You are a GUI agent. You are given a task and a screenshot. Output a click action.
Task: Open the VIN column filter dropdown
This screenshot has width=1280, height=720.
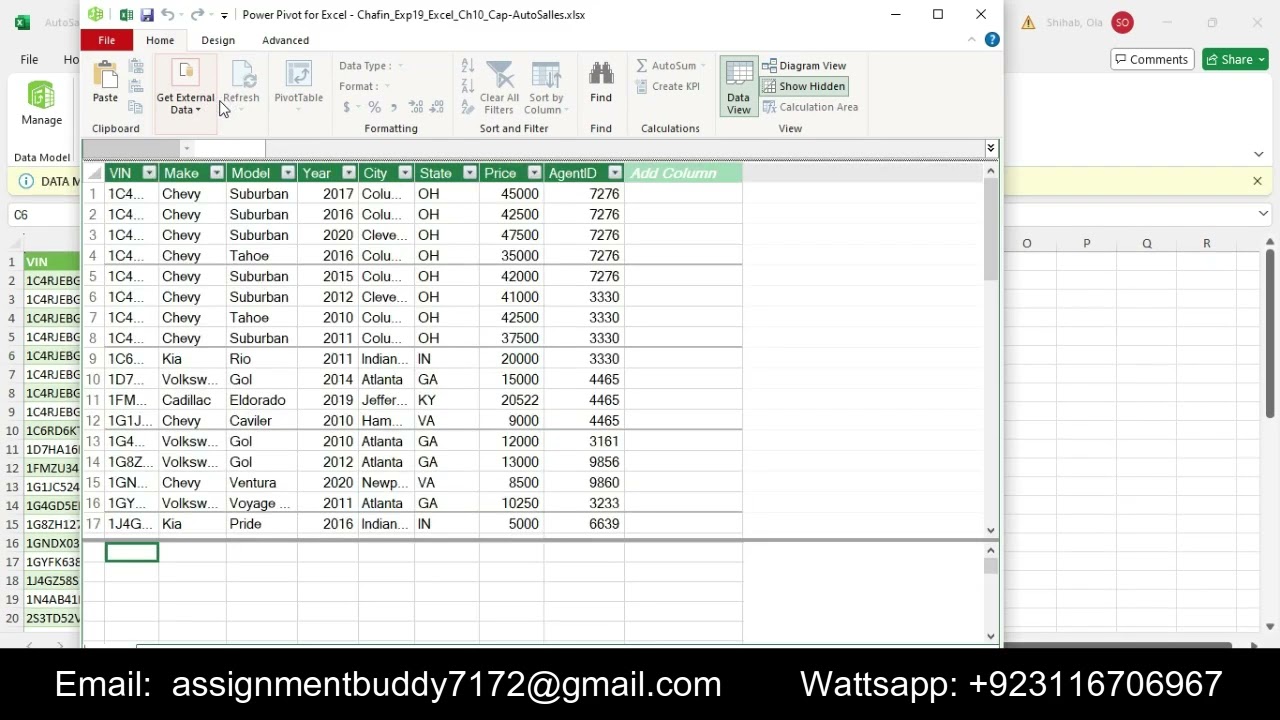pyautogui.click(x=149, y=173)
